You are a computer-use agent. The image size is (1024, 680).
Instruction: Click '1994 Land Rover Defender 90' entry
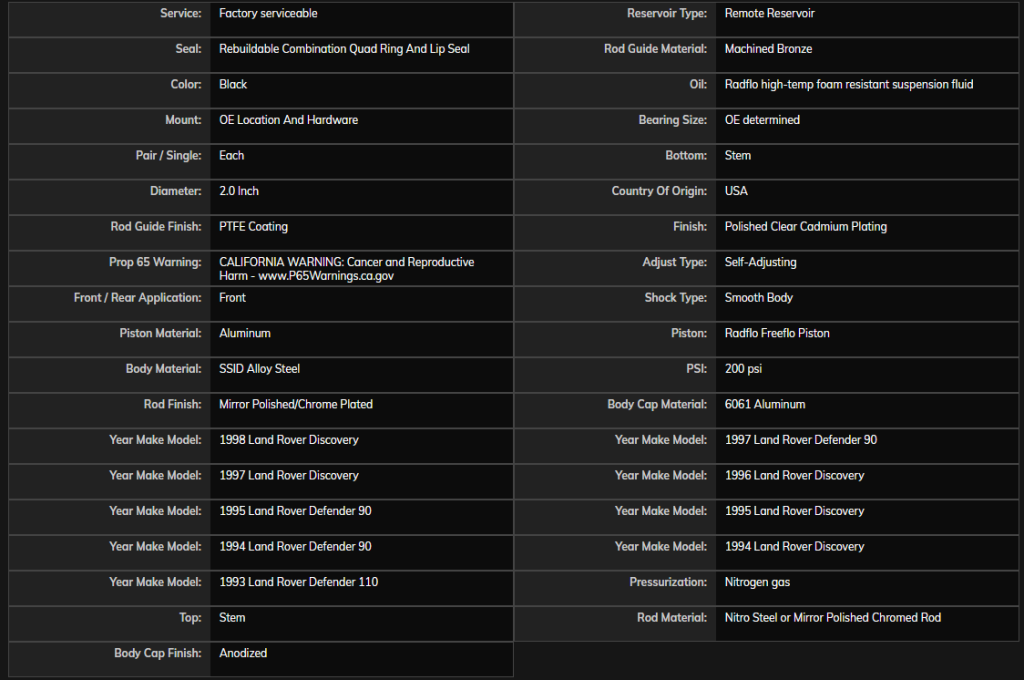click(x=295, y=546)
